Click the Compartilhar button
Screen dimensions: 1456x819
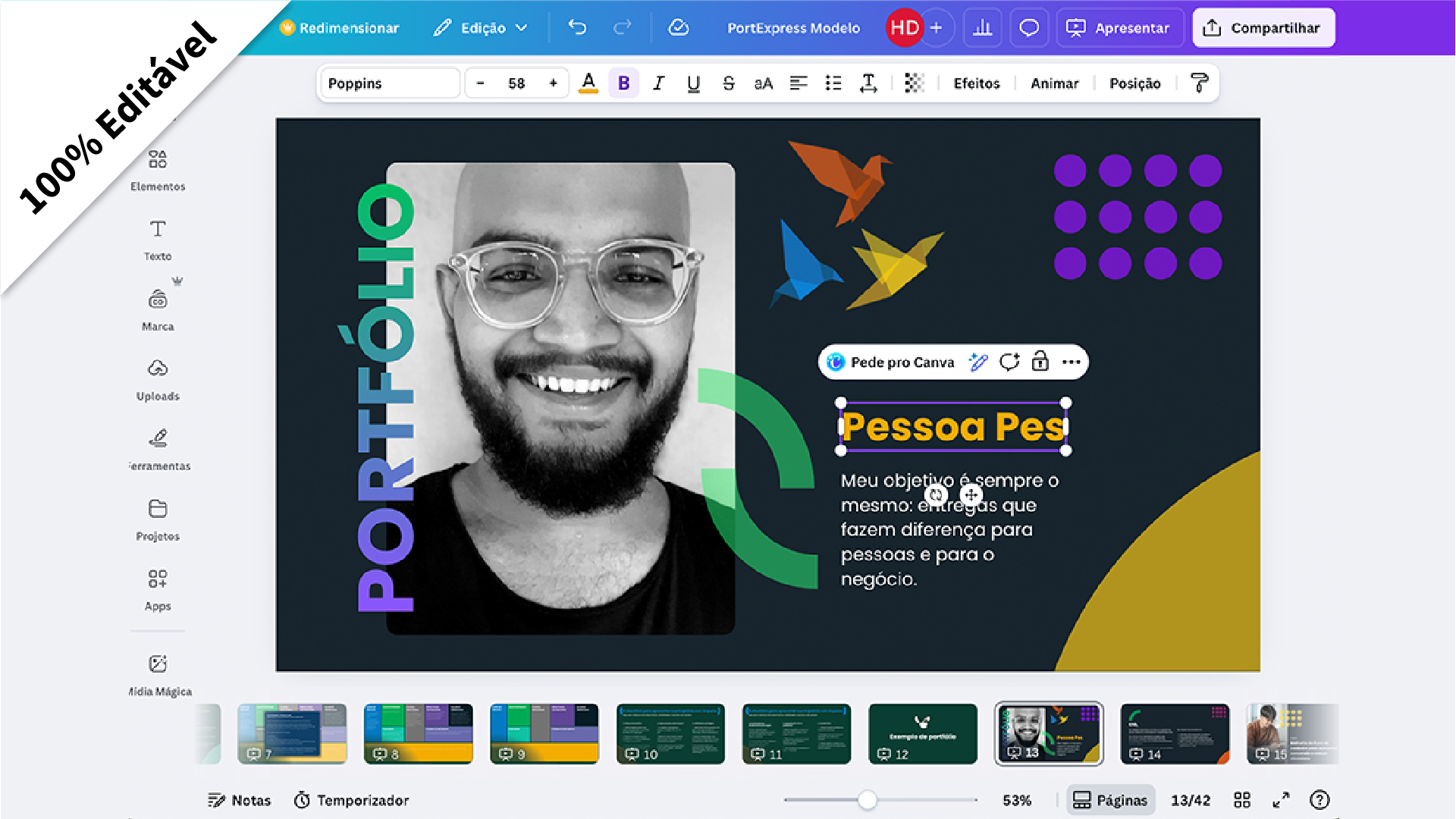1263,28
